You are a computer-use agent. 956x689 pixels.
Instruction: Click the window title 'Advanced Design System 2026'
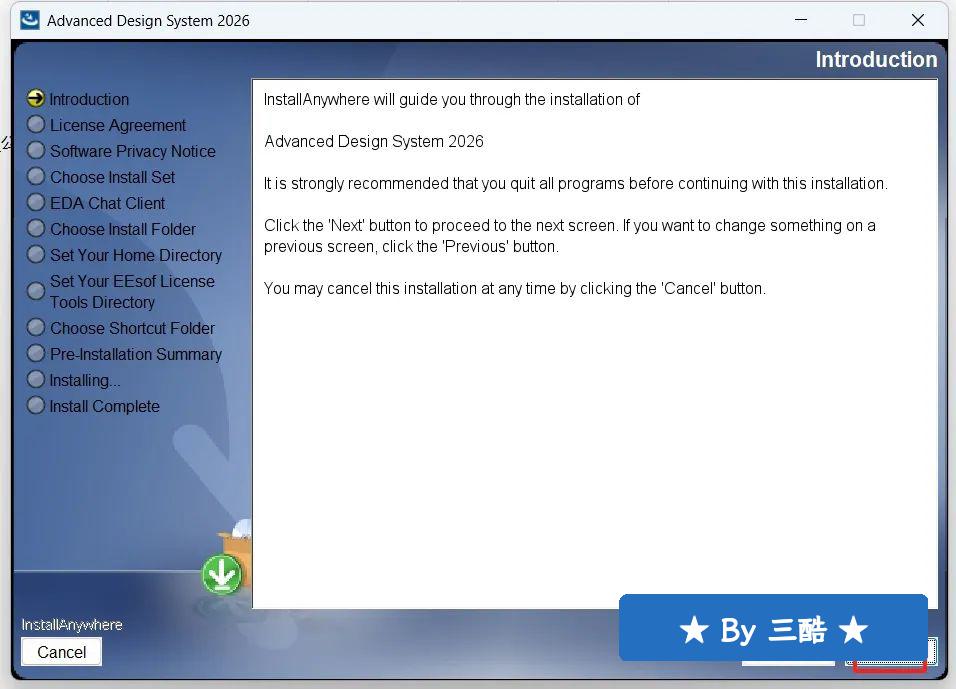(148, 21)
